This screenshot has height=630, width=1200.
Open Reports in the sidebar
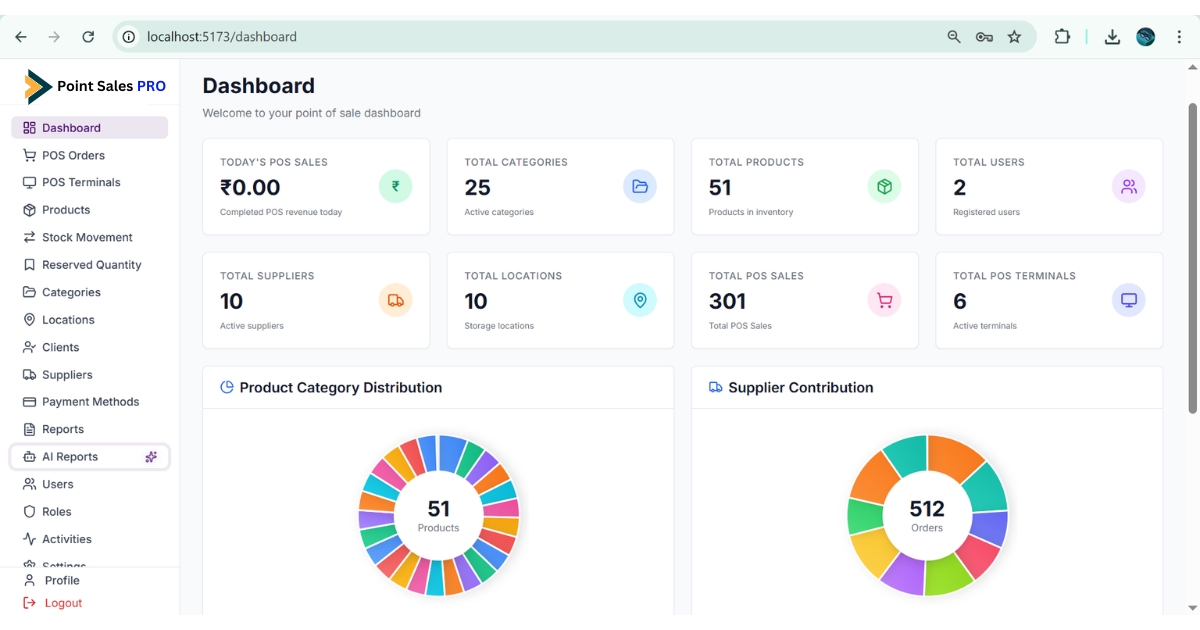[x=89, y=429]
